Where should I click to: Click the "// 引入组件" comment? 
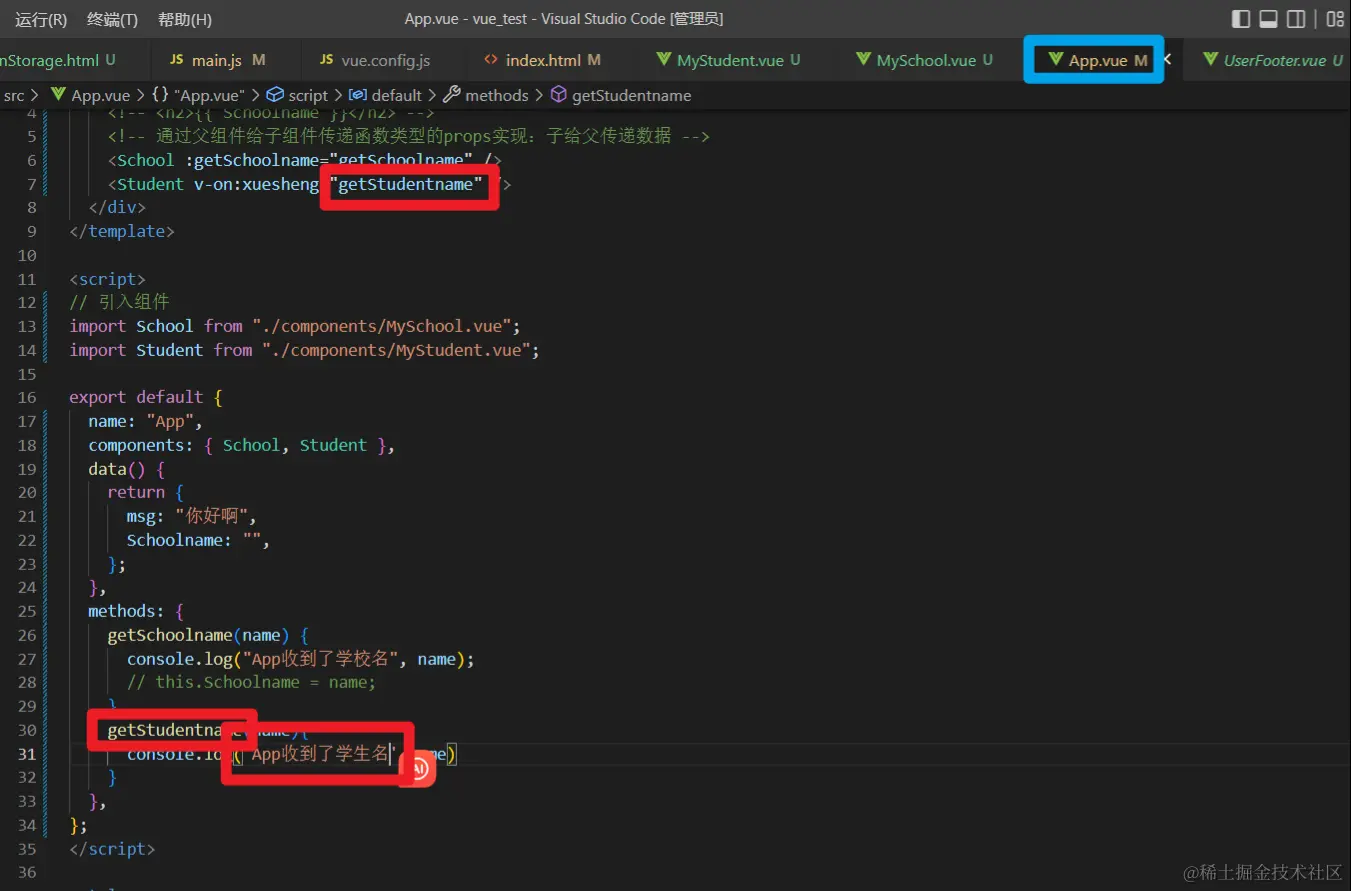[x=119, y=302]
